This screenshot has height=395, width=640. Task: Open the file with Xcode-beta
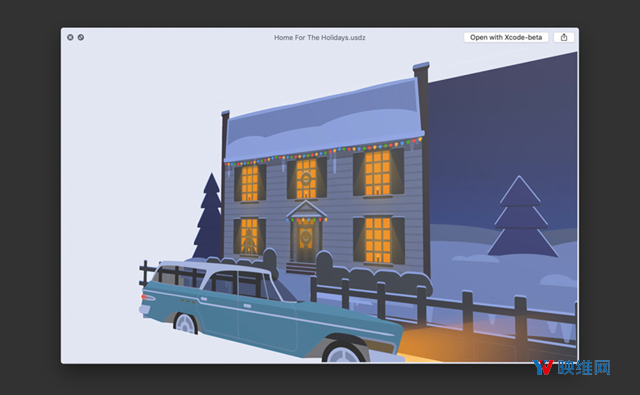(506, 38)
